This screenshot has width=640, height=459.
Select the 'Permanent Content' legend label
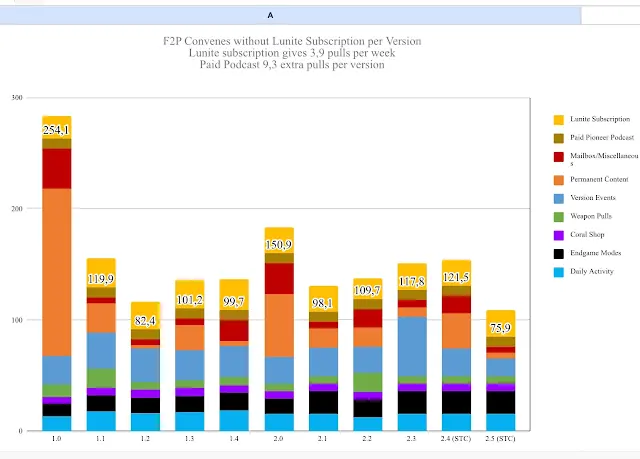[x=599, y=179]
